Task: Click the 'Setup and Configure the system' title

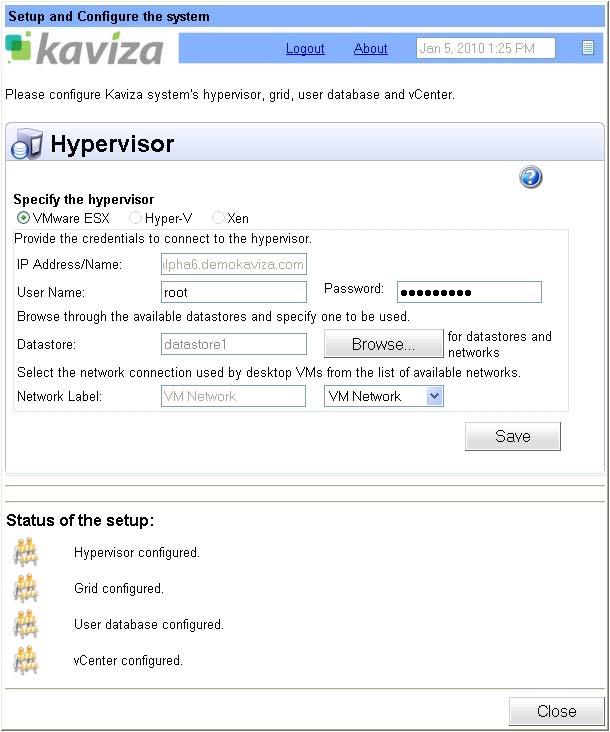Action: pos(109,16)
